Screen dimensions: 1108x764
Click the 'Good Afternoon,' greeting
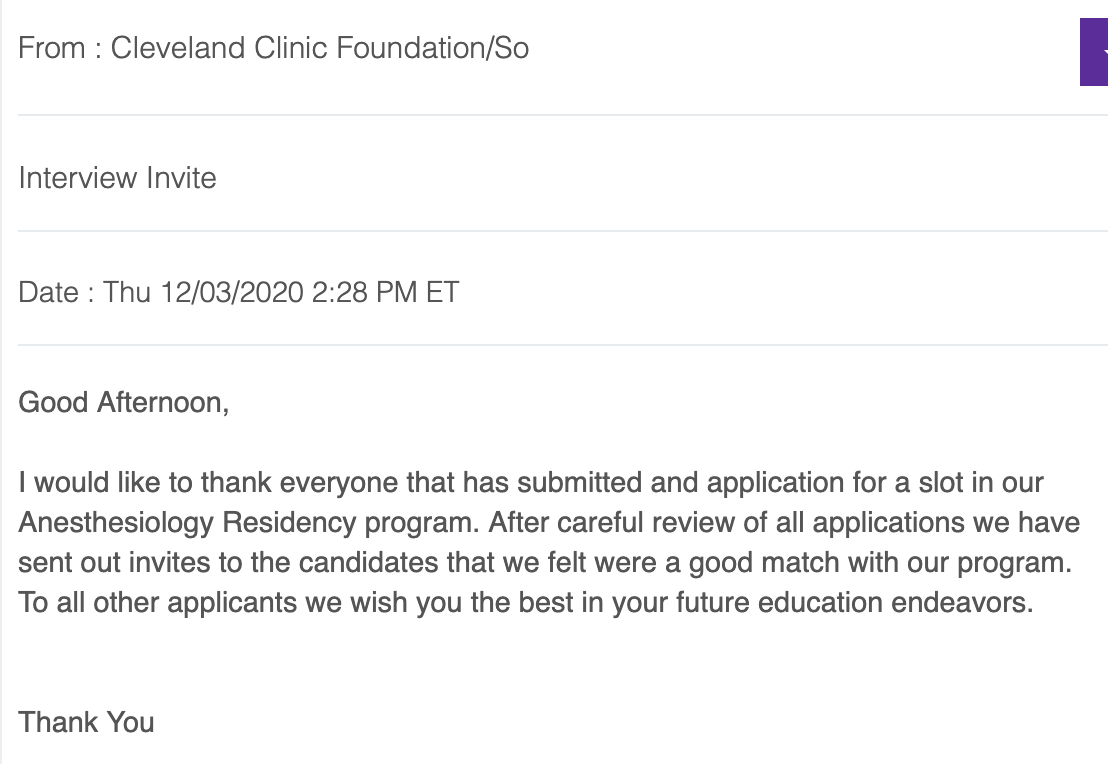pyautogui.click(x=124, y=402)
